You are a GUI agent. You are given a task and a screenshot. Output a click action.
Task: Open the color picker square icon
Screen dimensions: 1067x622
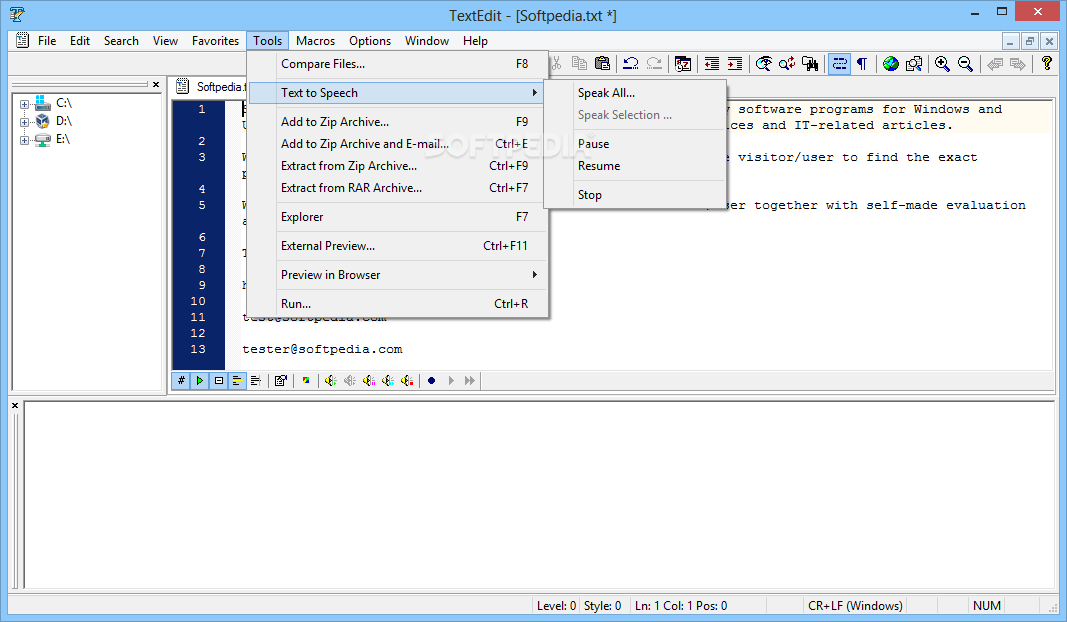pyautogui.click(x=306, y=380)
